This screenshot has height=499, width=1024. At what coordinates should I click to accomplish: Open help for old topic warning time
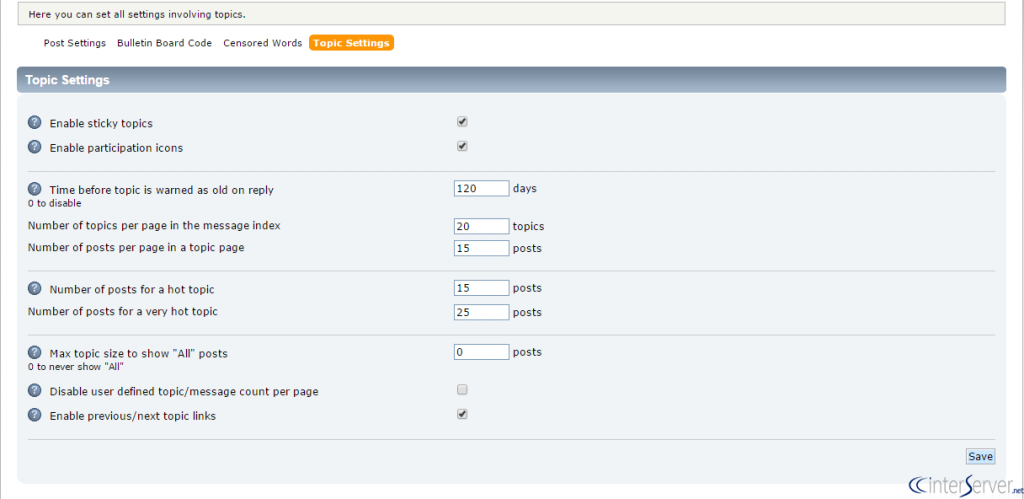tap(34, 189)
